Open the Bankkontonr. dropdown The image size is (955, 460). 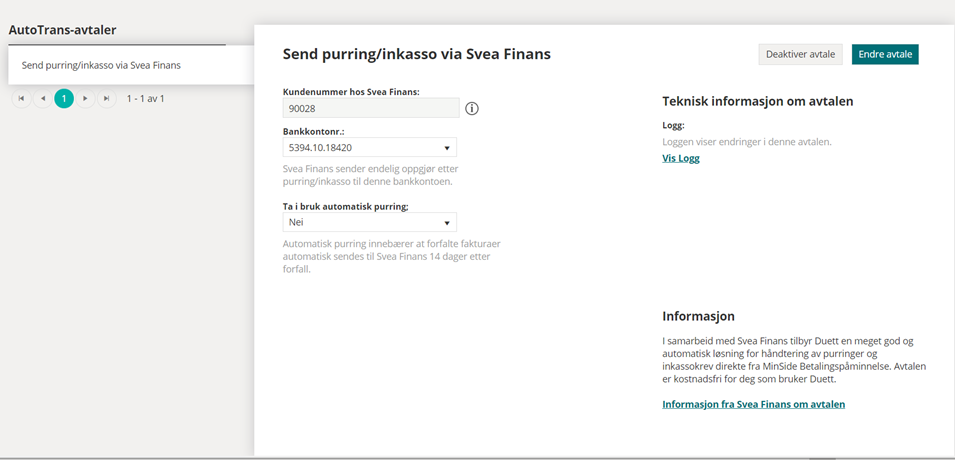[370, 147]
